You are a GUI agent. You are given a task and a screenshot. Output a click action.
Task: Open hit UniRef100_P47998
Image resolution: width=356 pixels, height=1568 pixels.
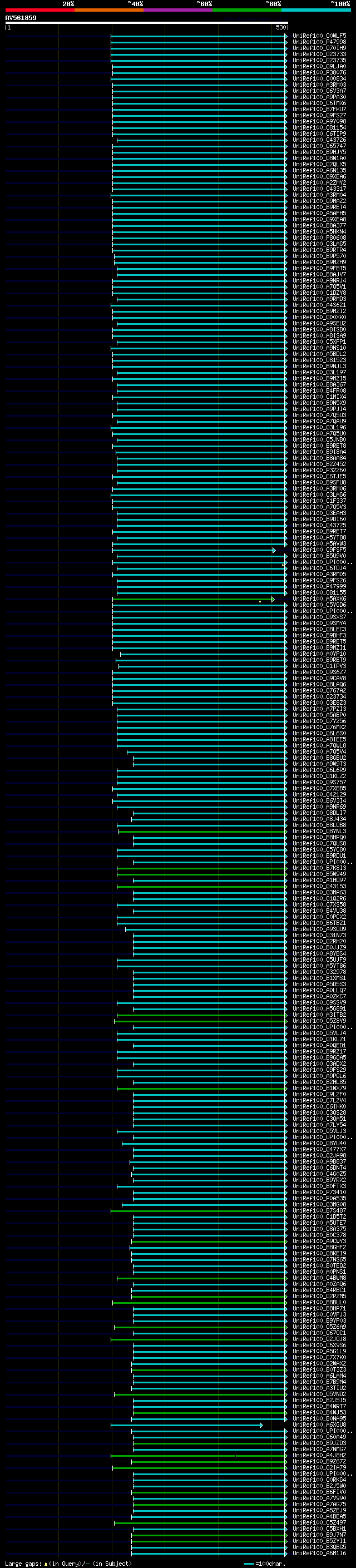319,42
